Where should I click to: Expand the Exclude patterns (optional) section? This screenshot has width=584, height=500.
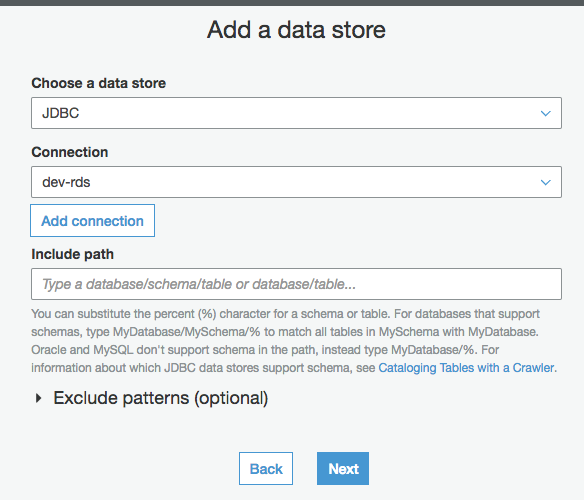point(161,398)
